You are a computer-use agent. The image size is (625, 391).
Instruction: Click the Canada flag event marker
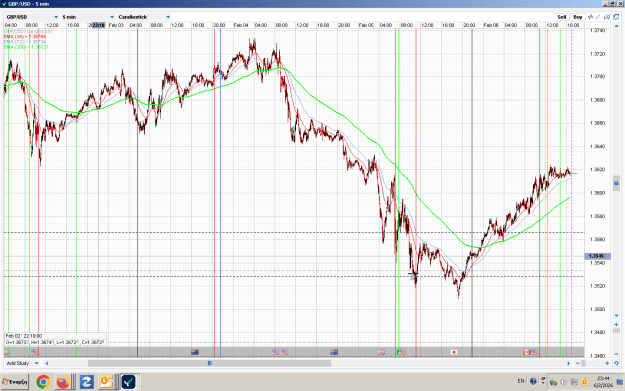[527, 352]
